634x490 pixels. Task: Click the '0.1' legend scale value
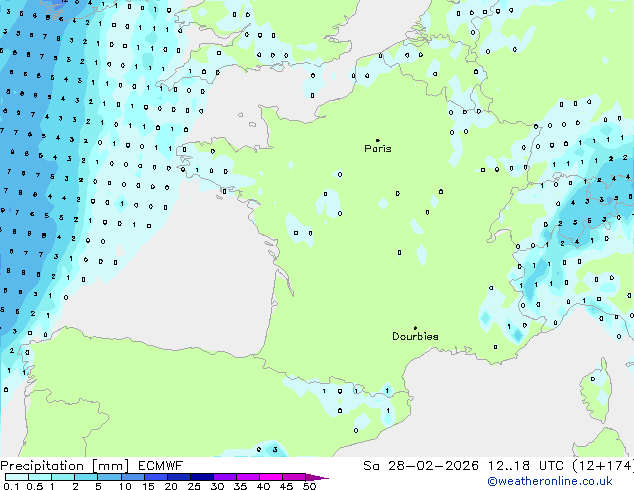11,486
